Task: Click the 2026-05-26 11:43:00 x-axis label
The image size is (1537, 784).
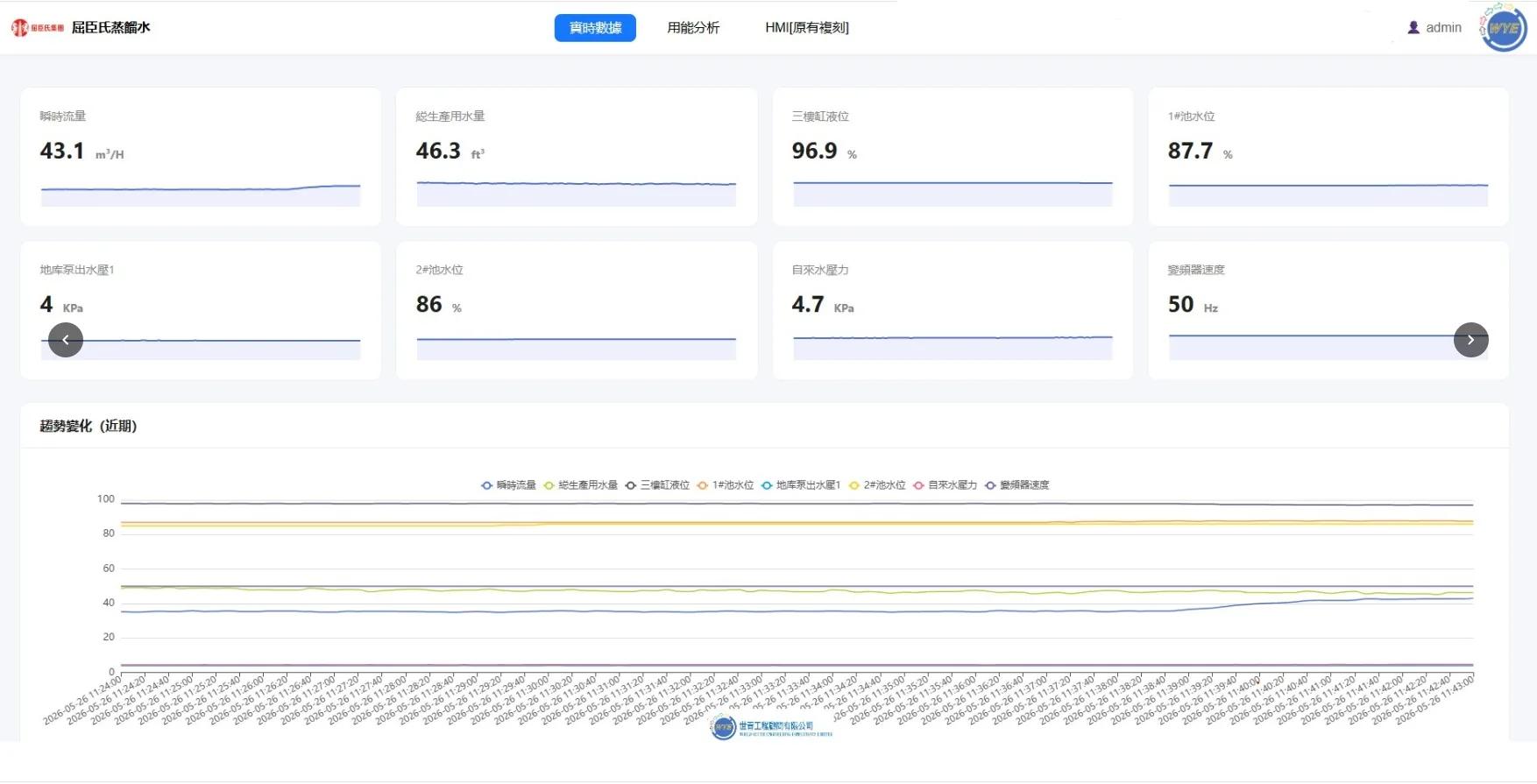Action: coord(1435,700)
